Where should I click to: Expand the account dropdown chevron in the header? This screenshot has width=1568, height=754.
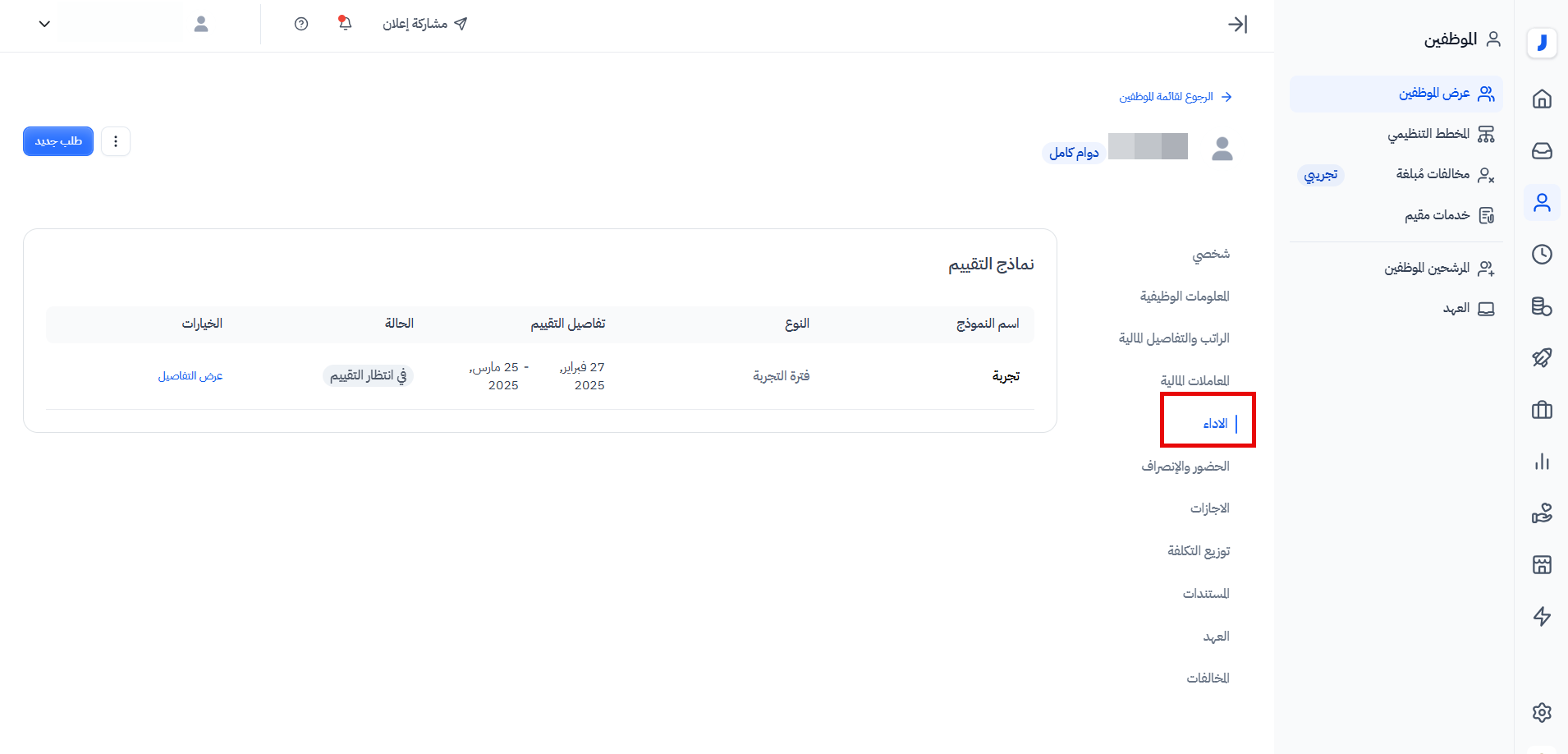pos(45,24)
